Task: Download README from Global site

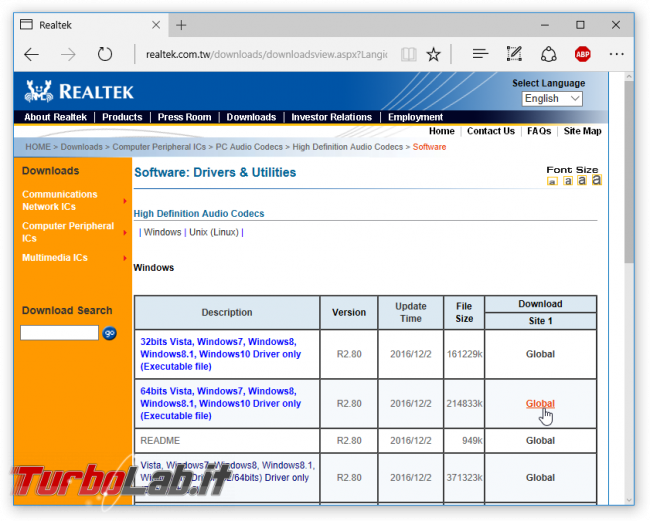Action: tap(540, 441)
